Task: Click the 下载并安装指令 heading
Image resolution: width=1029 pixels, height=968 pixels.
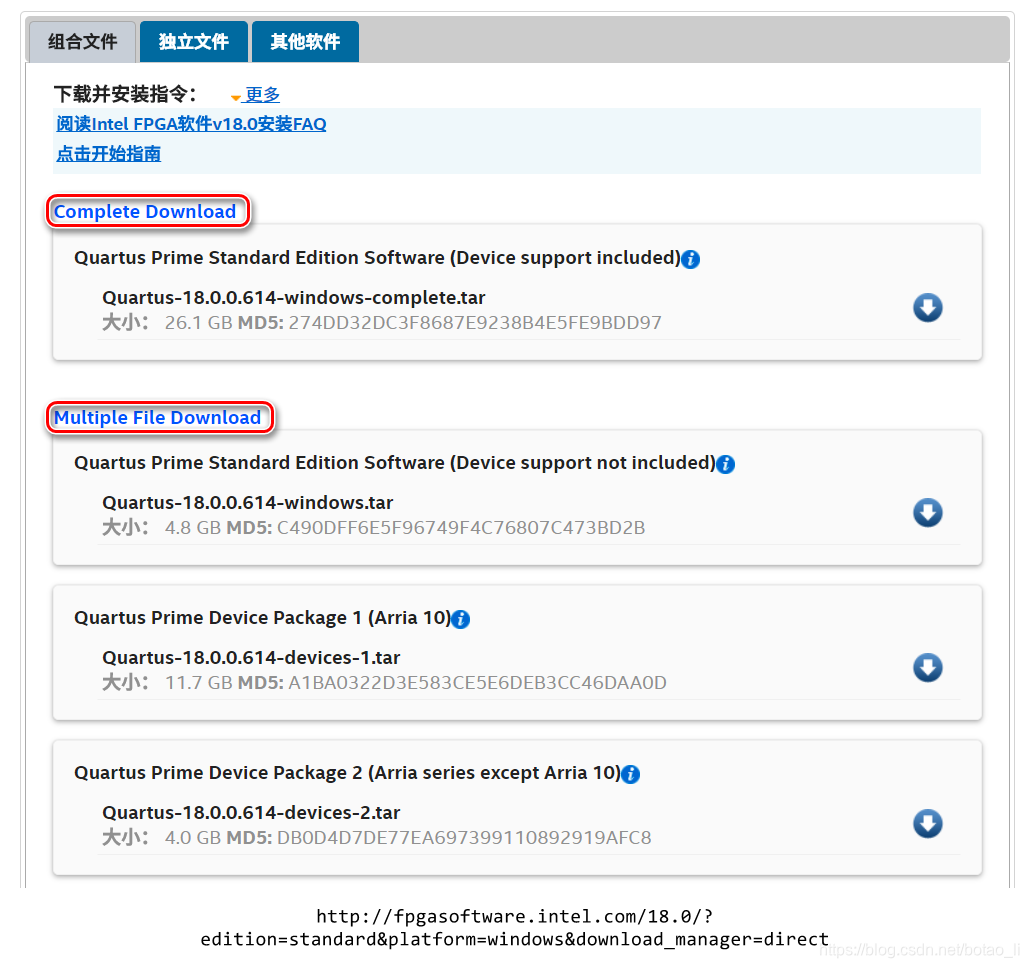Action: point(125,94)
